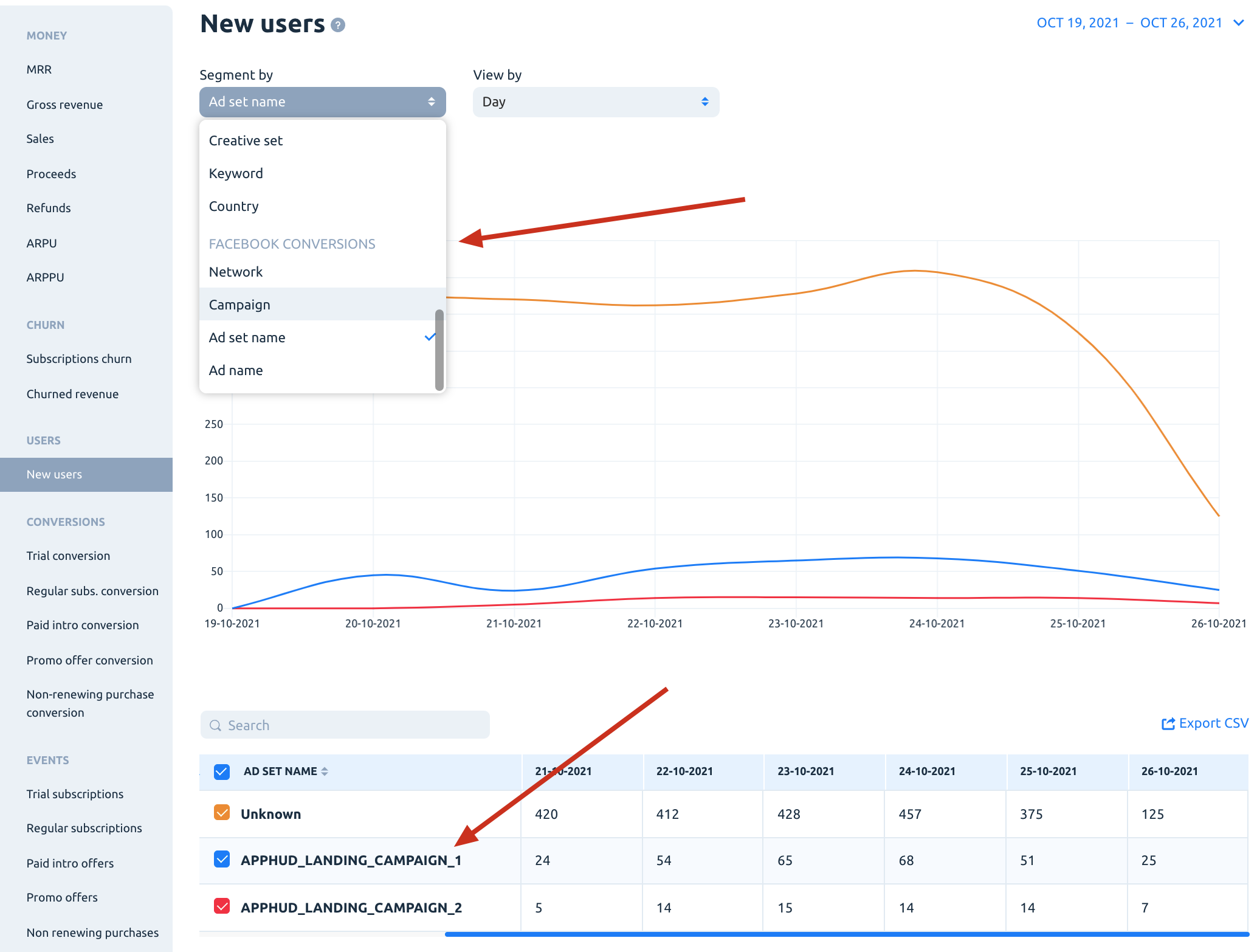
Task: Click the dropdown list vertical scrollbar
Action: (439, 350)
